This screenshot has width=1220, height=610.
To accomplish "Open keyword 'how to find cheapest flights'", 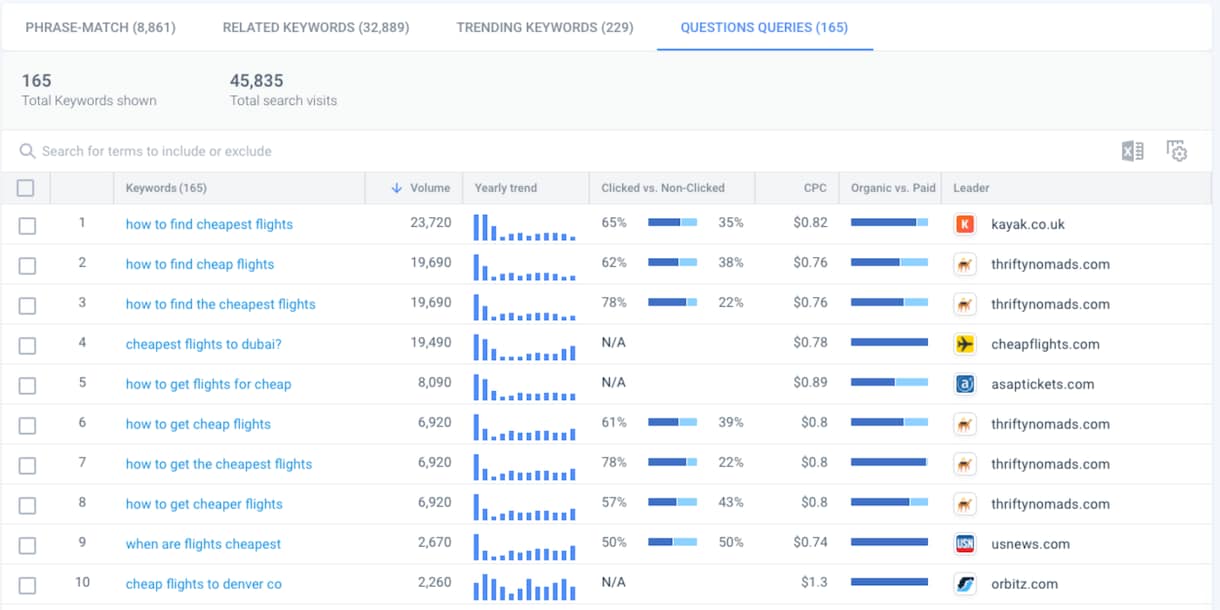I will (209, 224).
